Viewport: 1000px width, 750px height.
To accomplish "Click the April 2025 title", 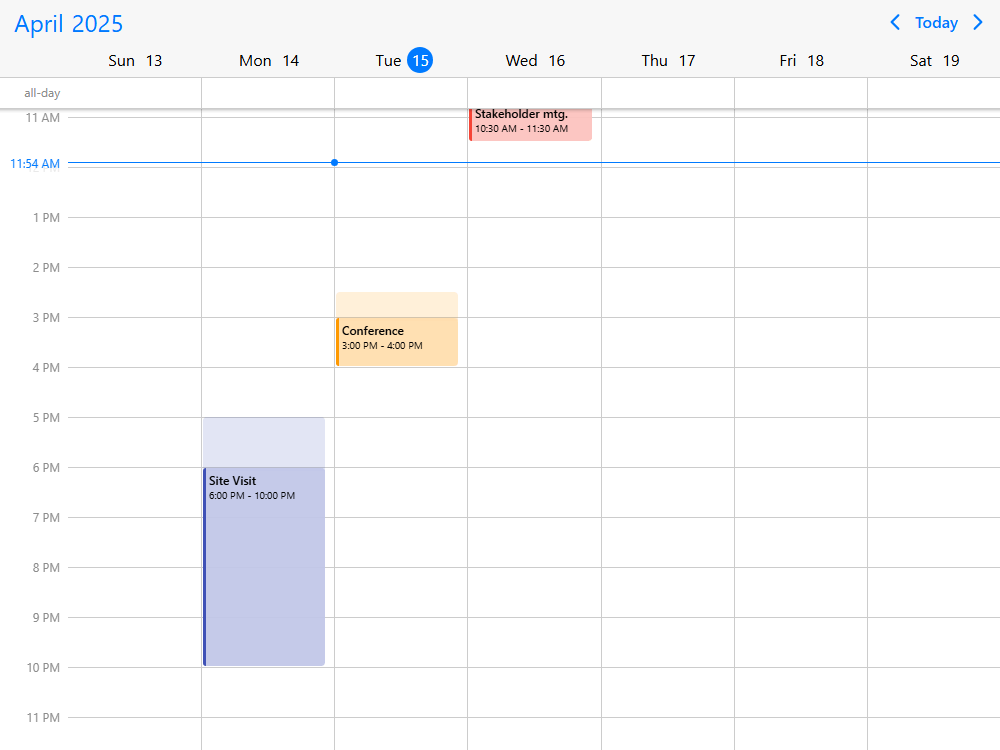I will pyautogui.click(x=69, y=24).
